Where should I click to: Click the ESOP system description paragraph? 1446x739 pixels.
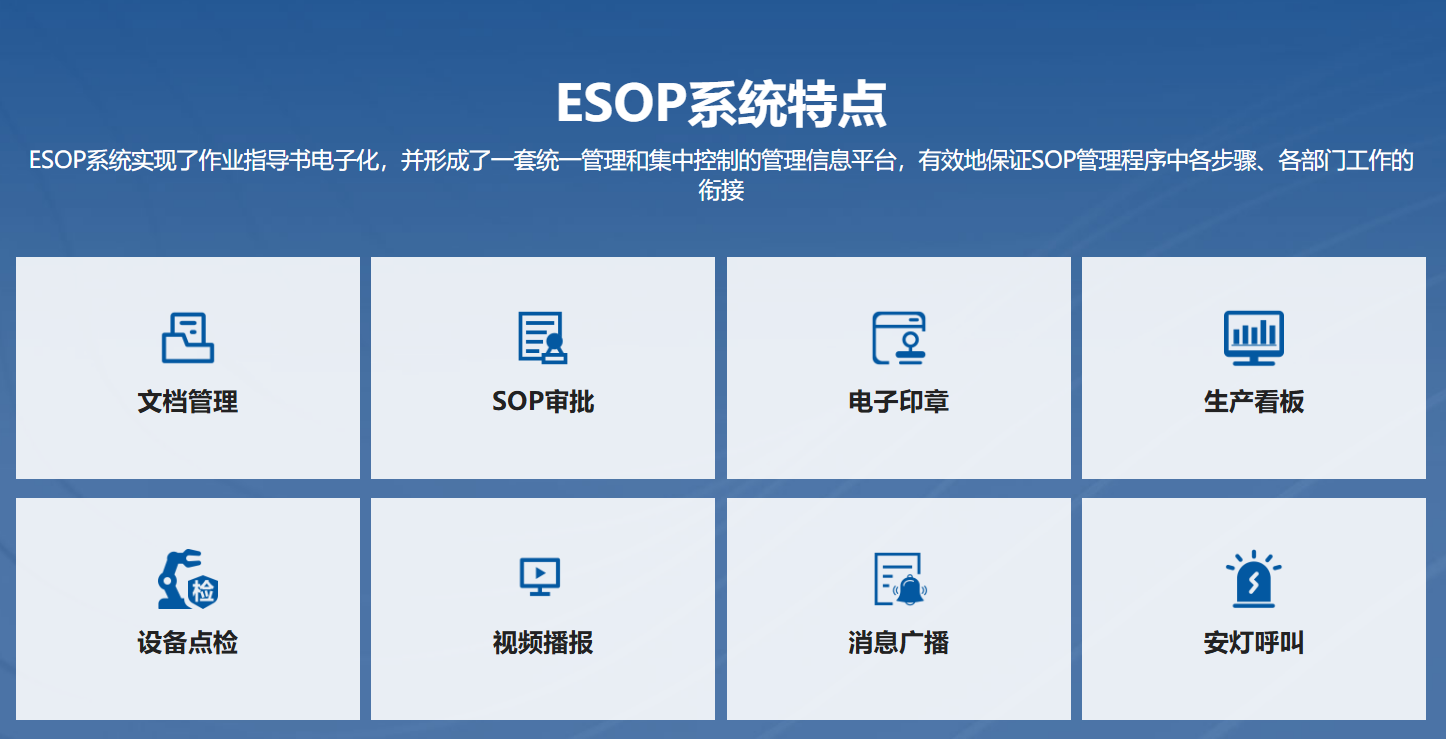point(721,161)
